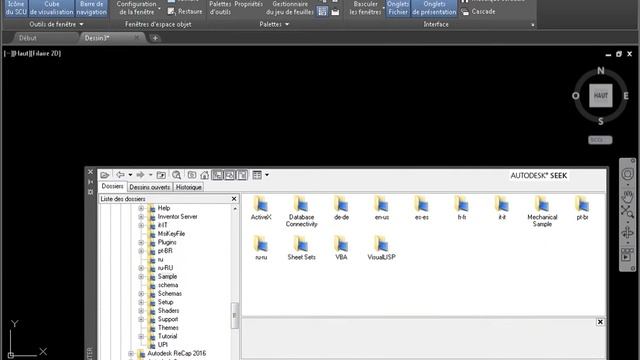This screenshot has height=360, width=640.
Task: Select the Orbit tool in navigation bar
Action: [x=627, y=233]
